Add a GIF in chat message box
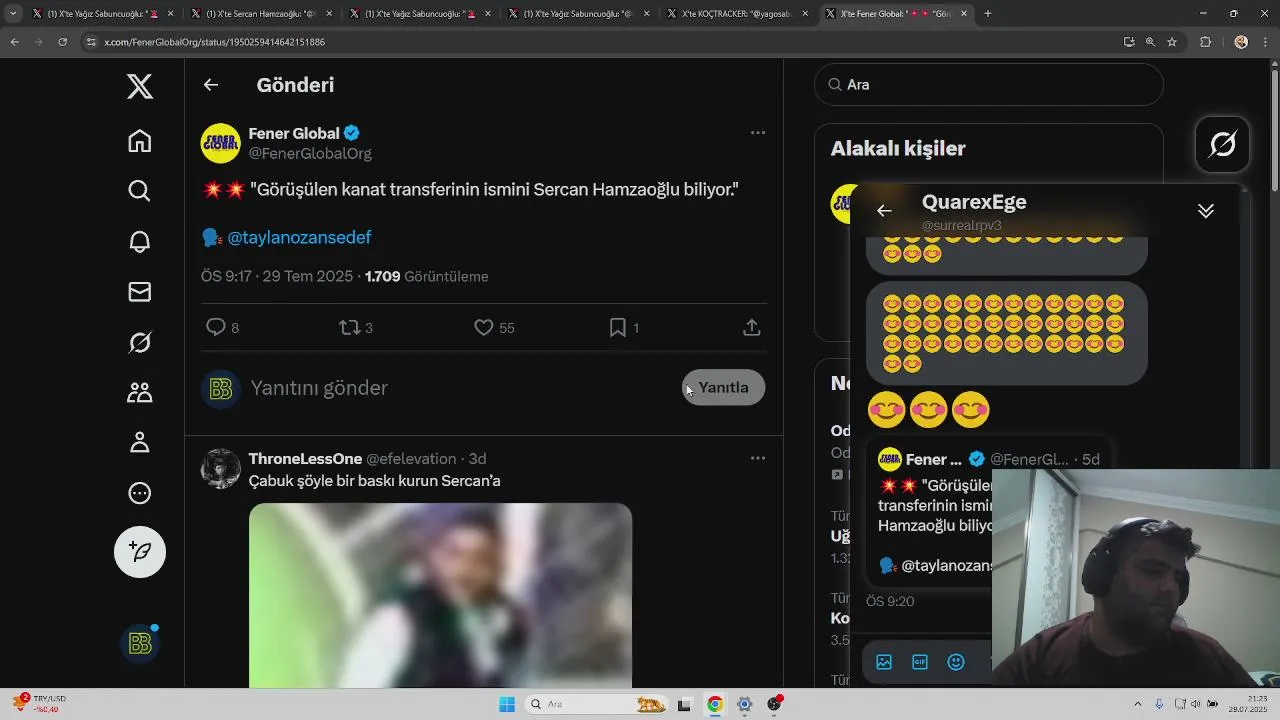 click(x=920, y=662)
